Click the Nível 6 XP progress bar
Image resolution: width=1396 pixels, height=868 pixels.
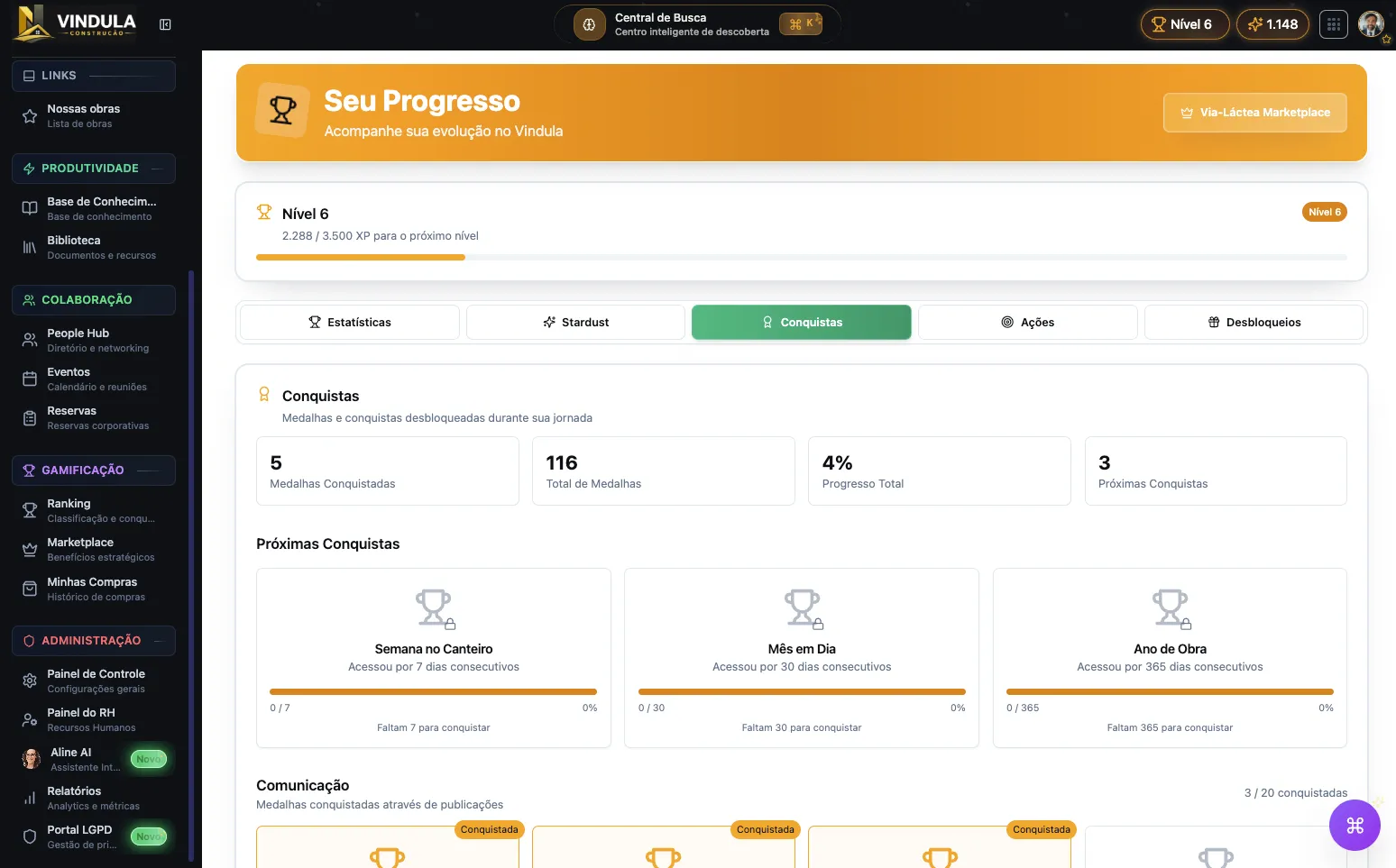pos(801,258)
